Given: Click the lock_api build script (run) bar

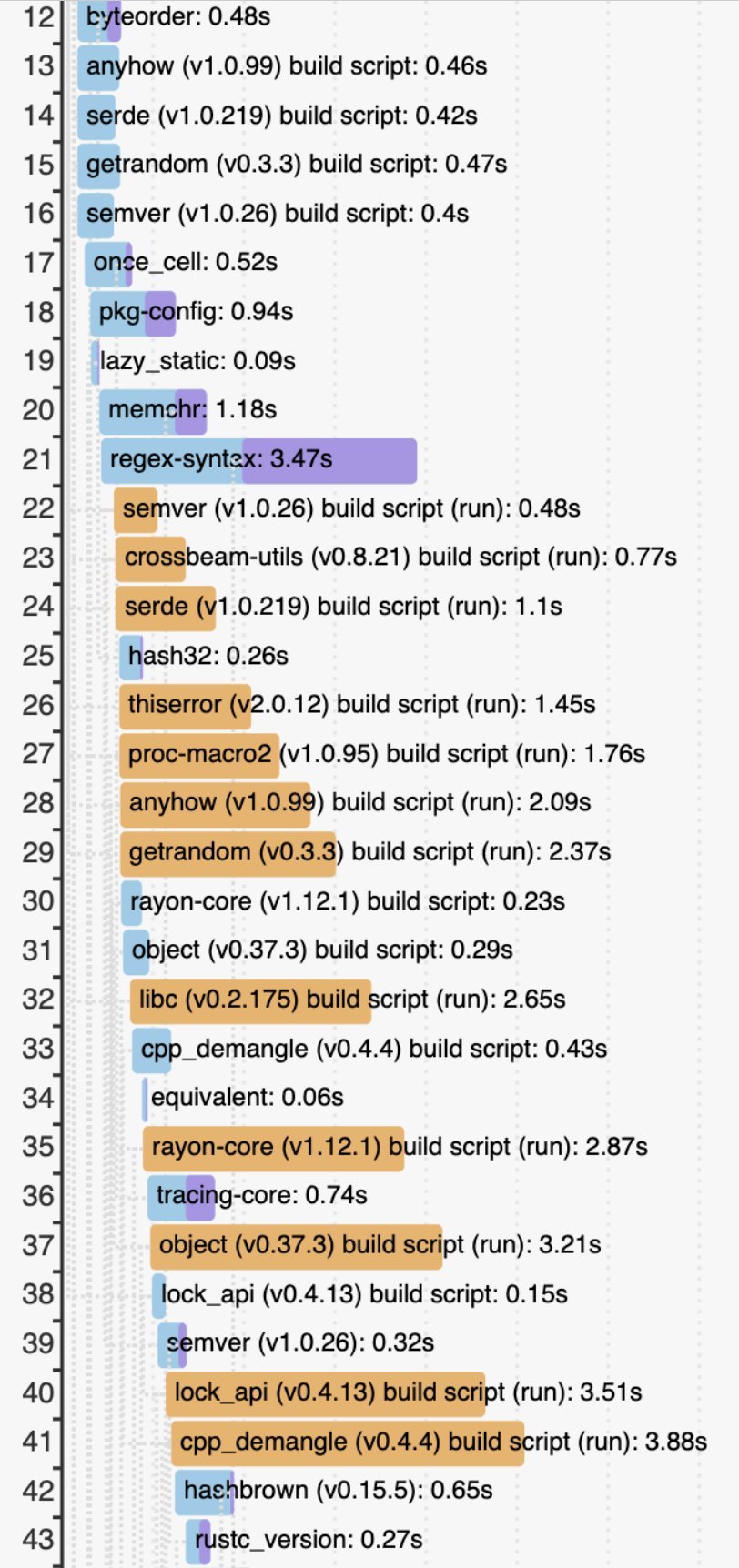Looking at the screenshot, I should [324, 1393].
